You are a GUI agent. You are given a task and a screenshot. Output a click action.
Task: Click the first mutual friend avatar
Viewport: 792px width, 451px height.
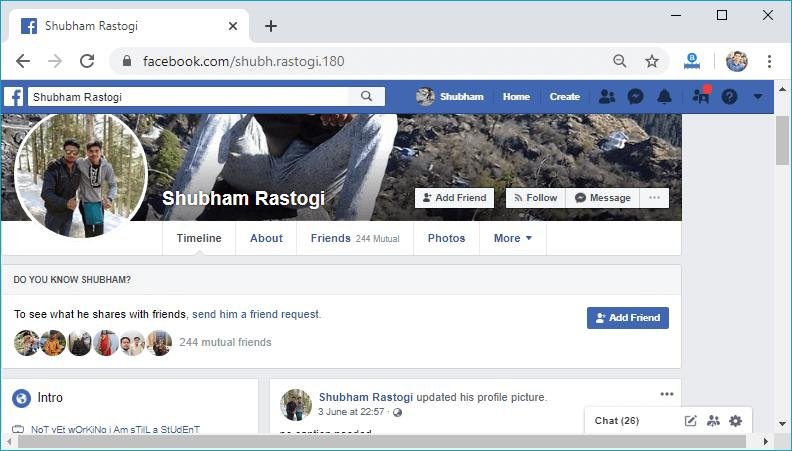coord(27,343)
